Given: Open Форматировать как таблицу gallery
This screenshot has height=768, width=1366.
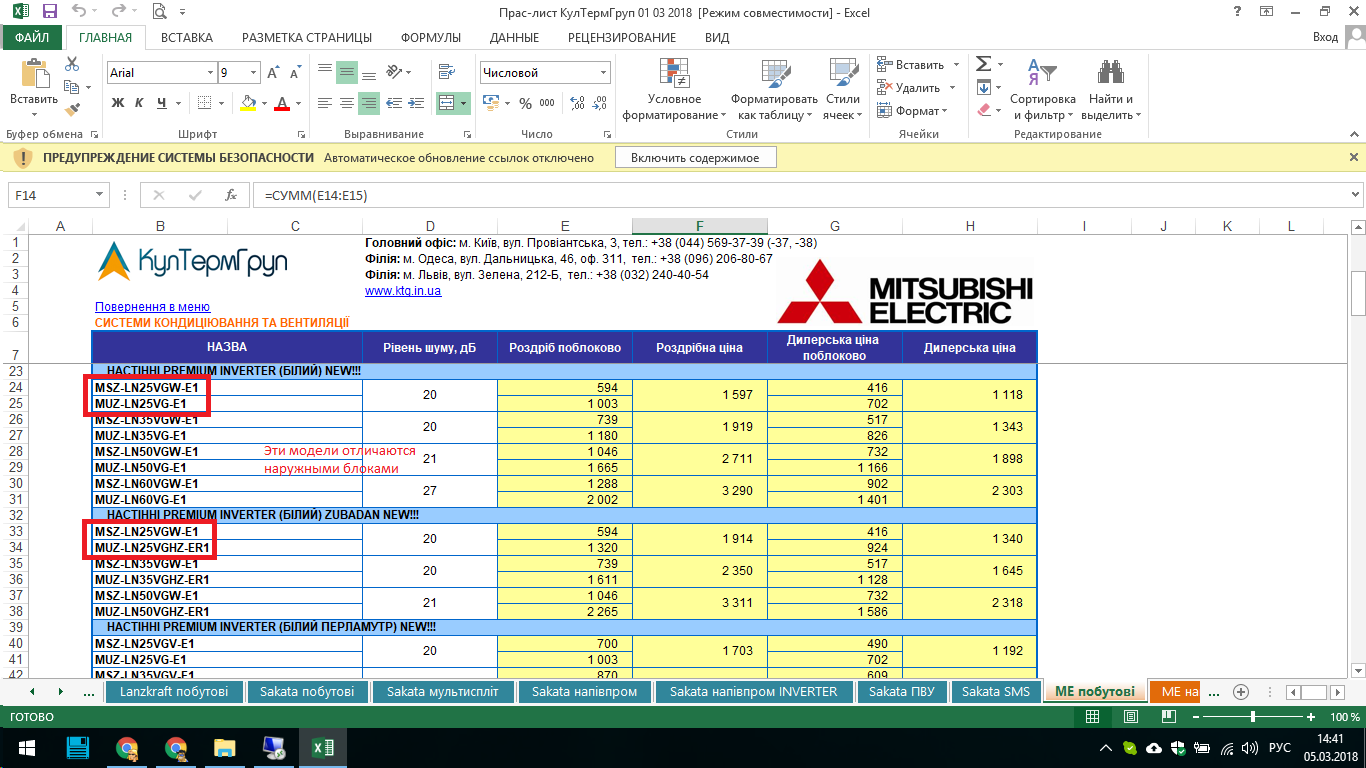Looking at the screenshot, I should click(x=774, y=89).
